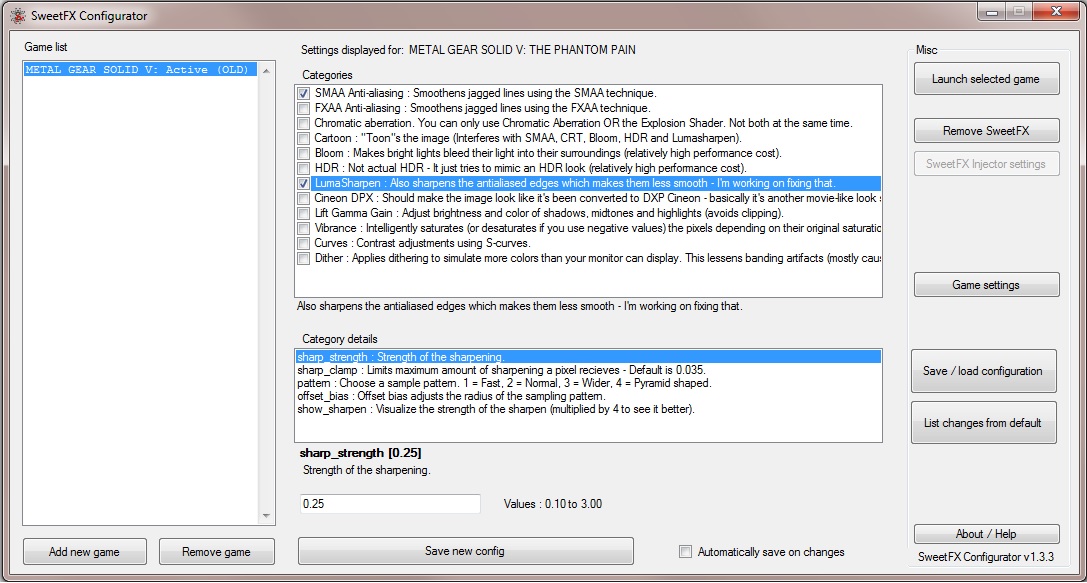Click the greyed-out SweetFX Injector settings button
The width and height of the screenshot is (1087, 583).
click(986, 164)
